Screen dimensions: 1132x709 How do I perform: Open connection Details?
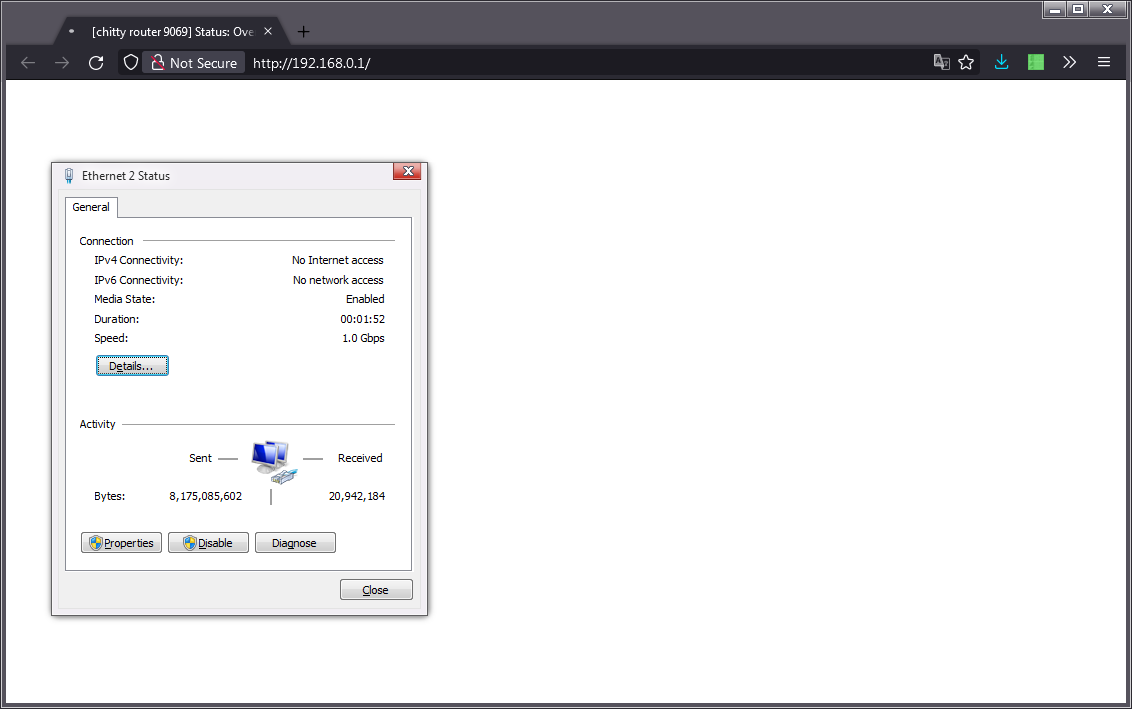pos(132,366)
